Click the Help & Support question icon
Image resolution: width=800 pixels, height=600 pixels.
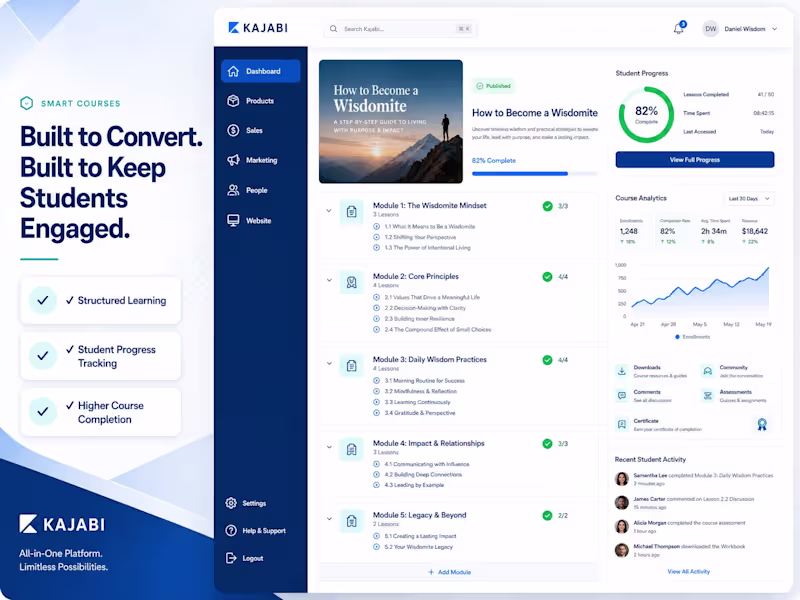pyautogui.click(x=231, y=531)
